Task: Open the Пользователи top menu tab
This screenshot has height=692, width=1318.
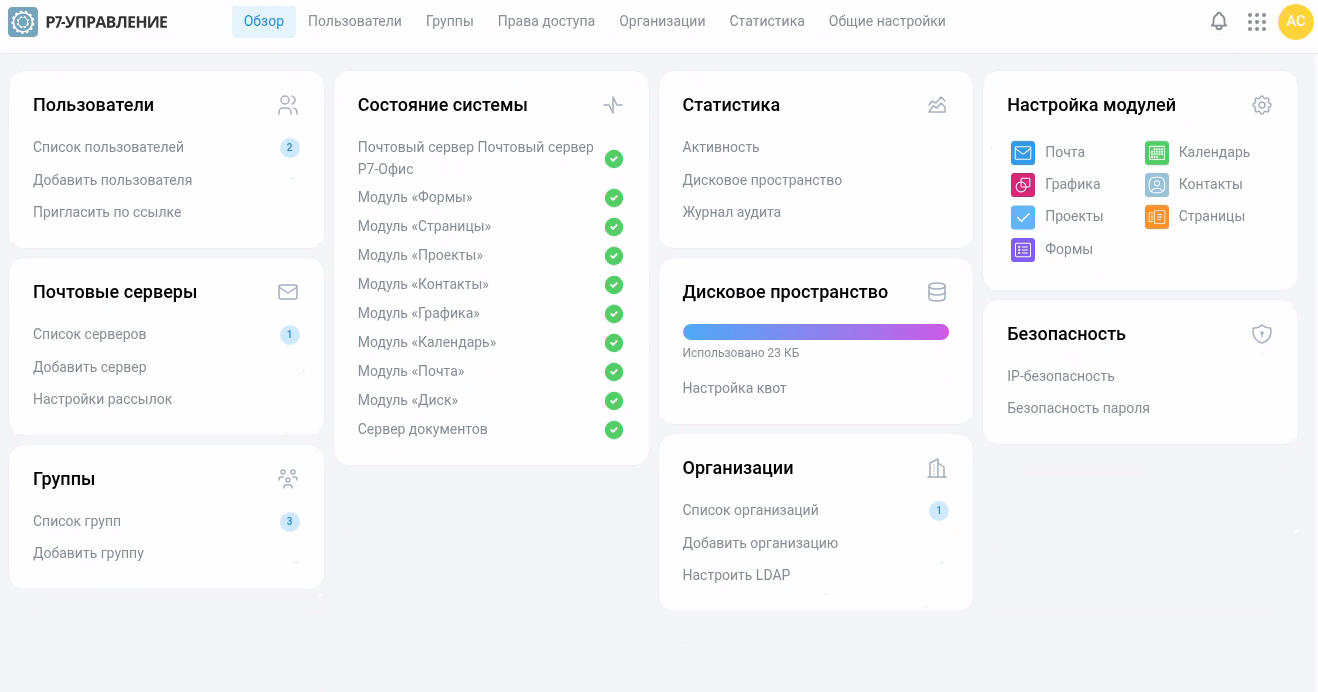Action: coord(355,21)
